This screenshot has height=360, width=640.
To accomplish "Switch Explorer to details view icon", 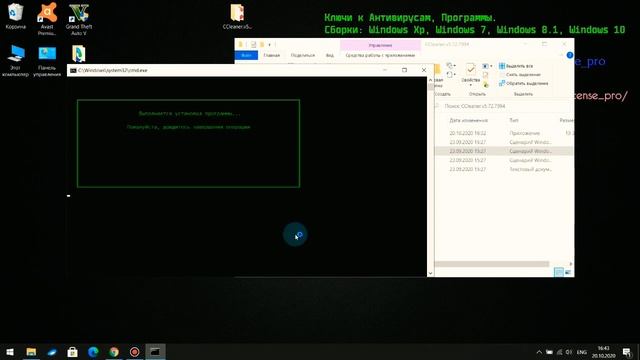I will (558, 272).
